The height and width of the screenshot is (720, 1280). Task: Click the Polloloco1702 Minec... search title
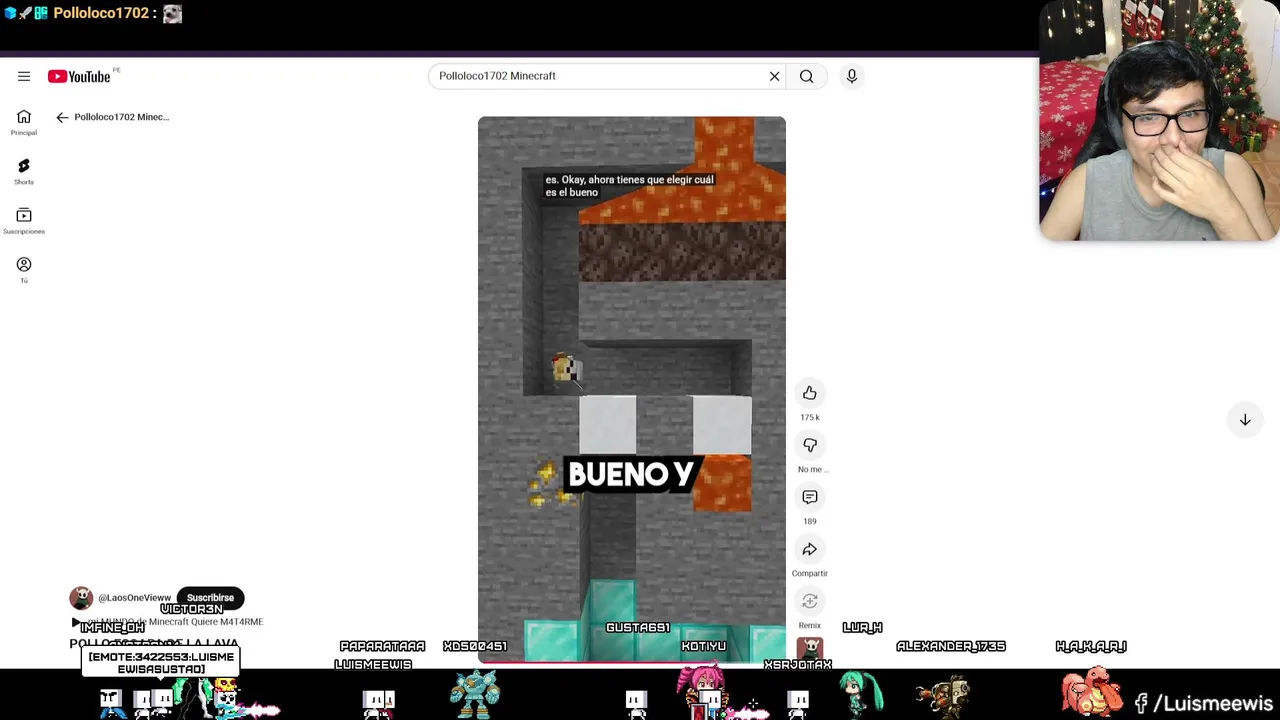pyautogui.click(x=122, y=117)
